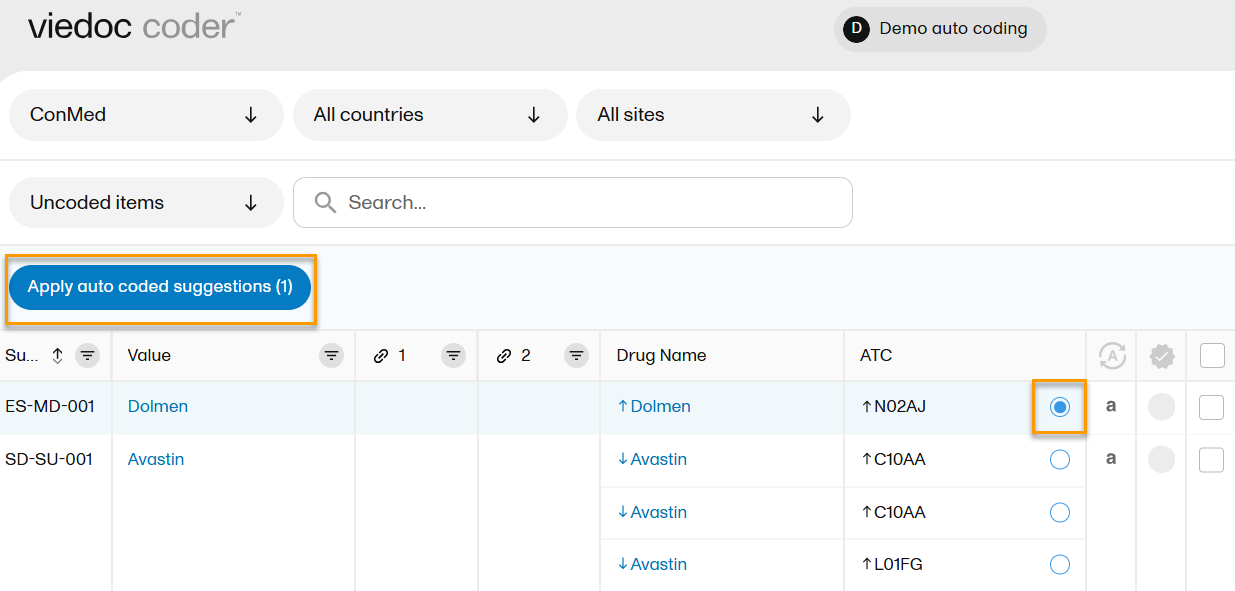Expand the All countries dropdown

pos(429,115)
